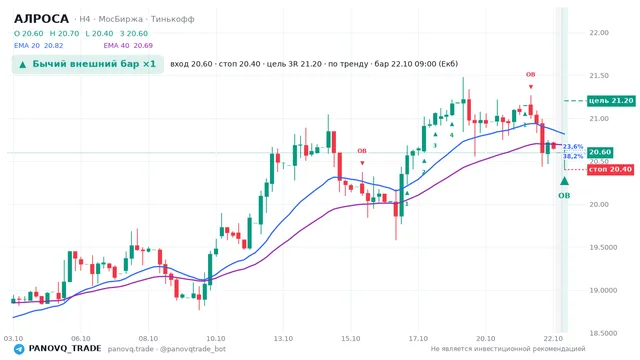This screenshot has width=640, height=360.
Task: Click the O 20.60 open price value
Action: pos(29,33)
